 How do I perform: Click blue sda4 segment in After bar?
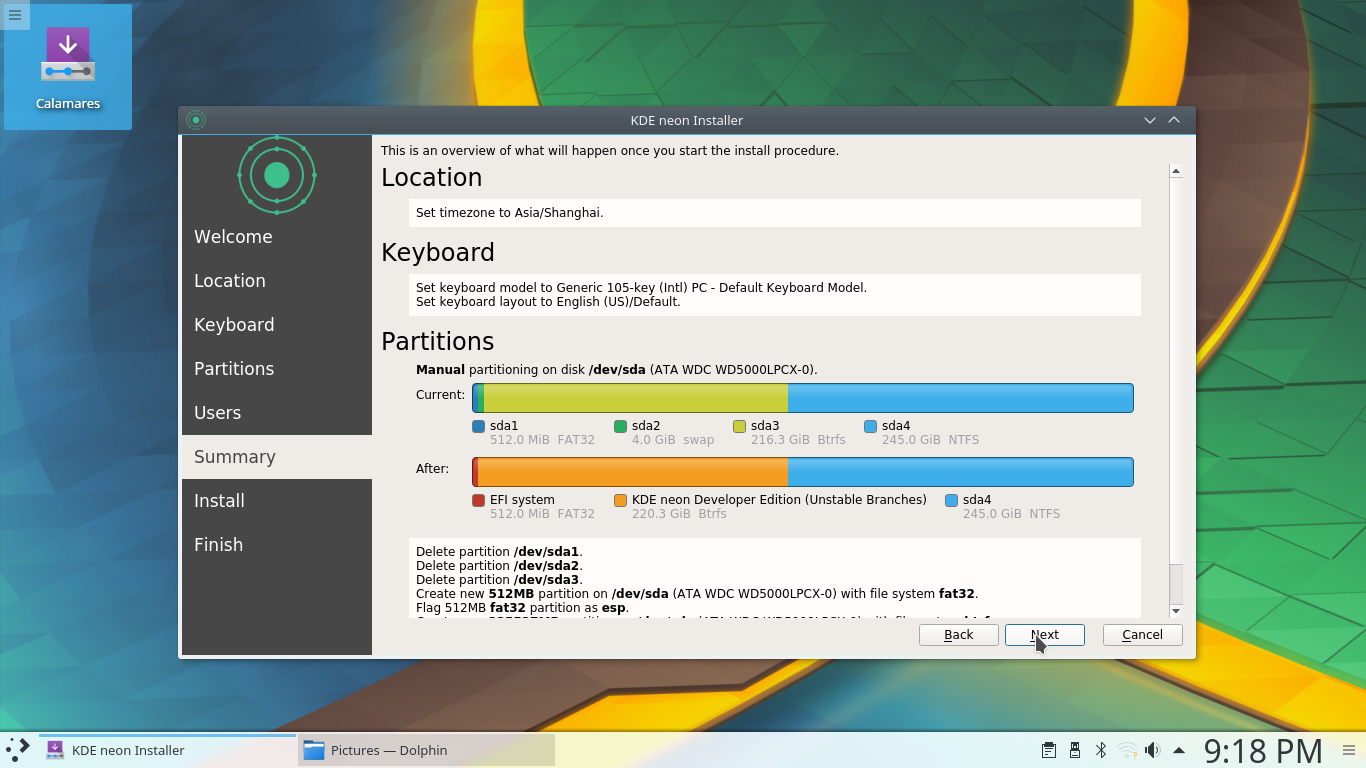960,472
